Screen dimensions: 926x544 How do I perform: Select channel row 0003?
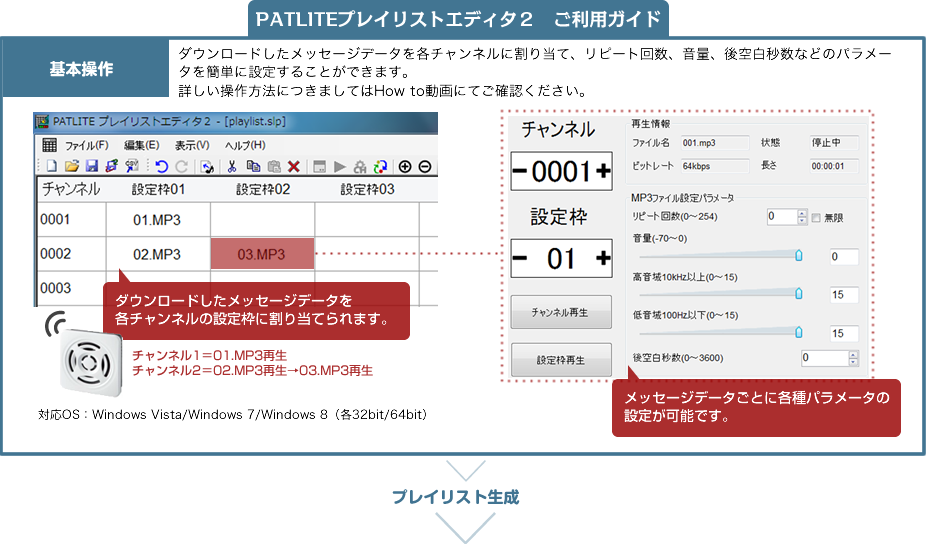[x=56, y=288]
